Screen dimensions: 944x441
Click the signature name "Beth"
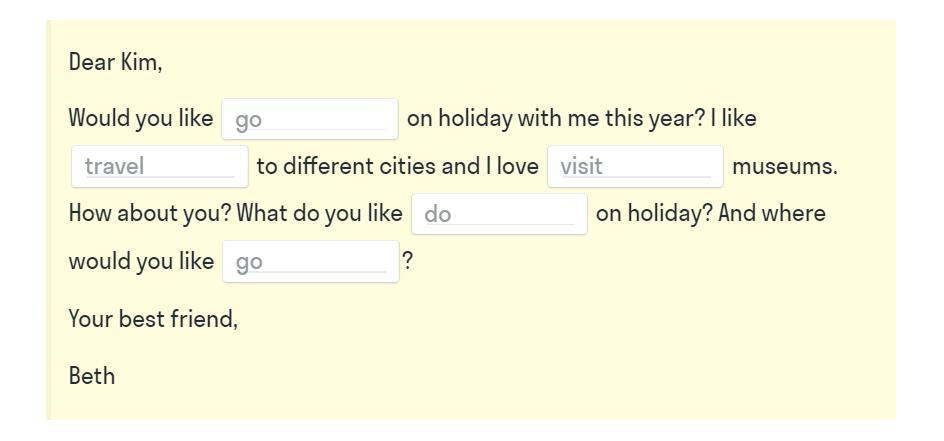point(92,377)
